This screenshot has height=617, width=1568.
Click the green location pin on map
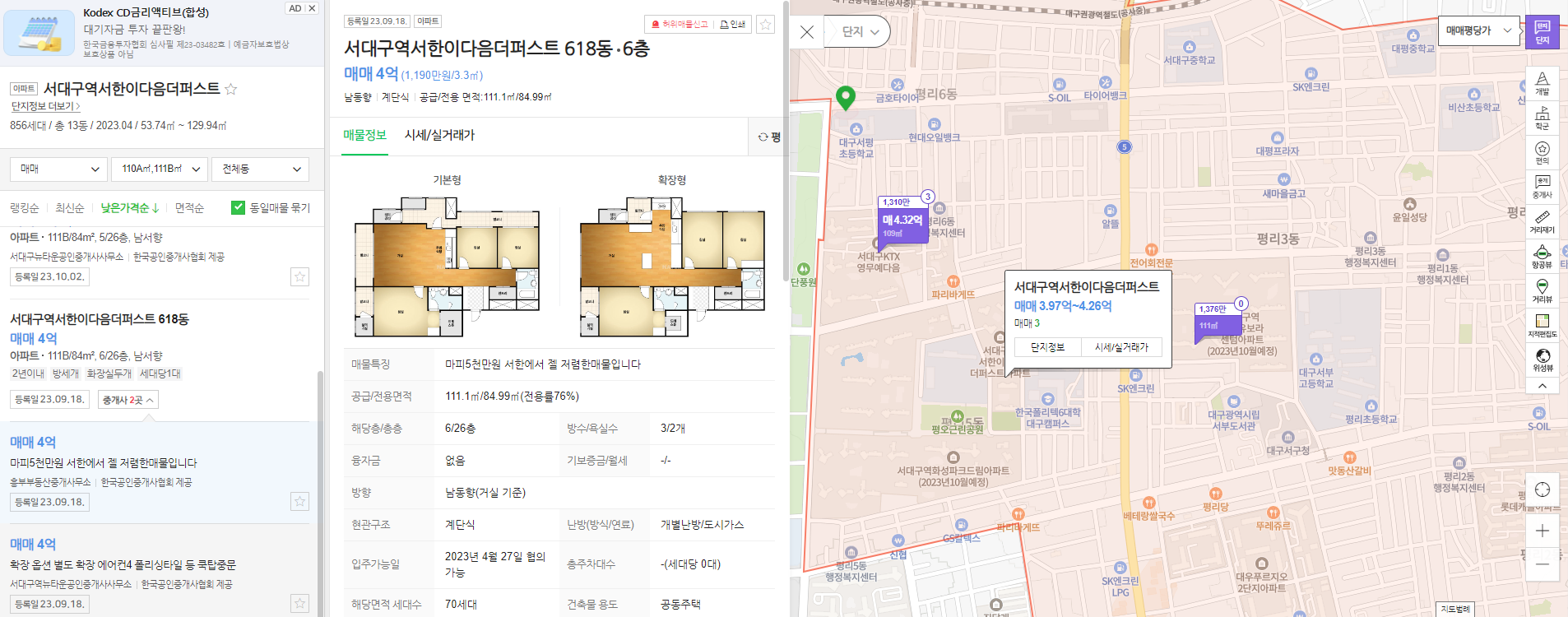tap(845, 98)
